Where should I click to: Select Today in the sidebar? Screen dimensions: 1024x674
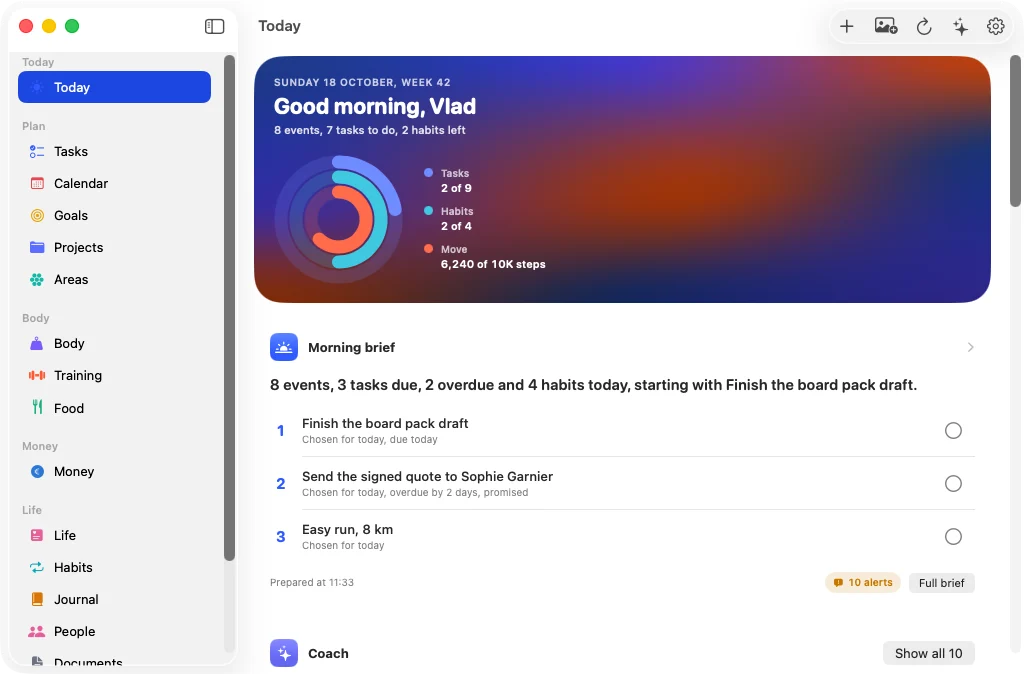(114, 87)
